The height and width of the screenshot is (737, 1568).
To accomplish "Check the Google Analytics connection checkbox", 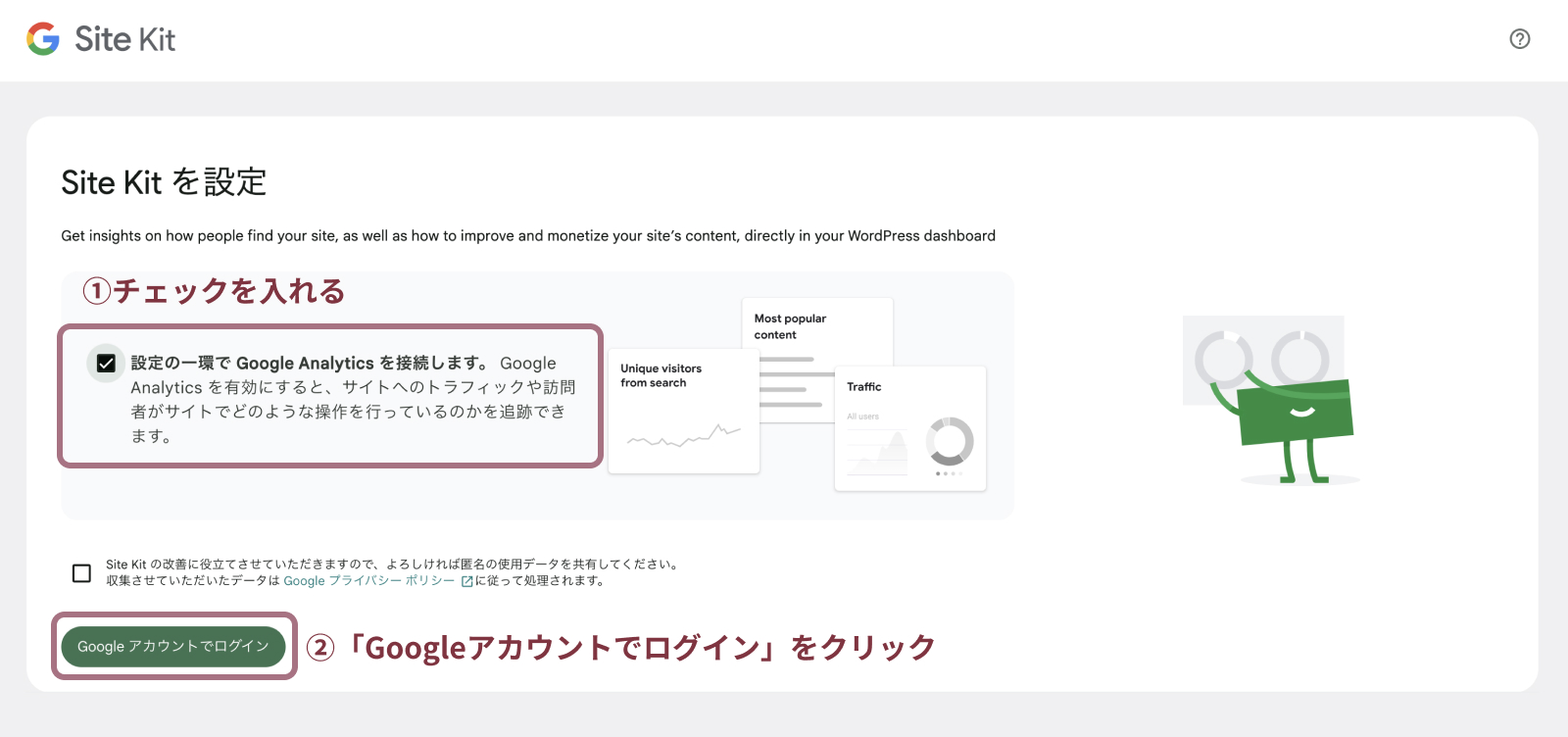I will [106, 364].
